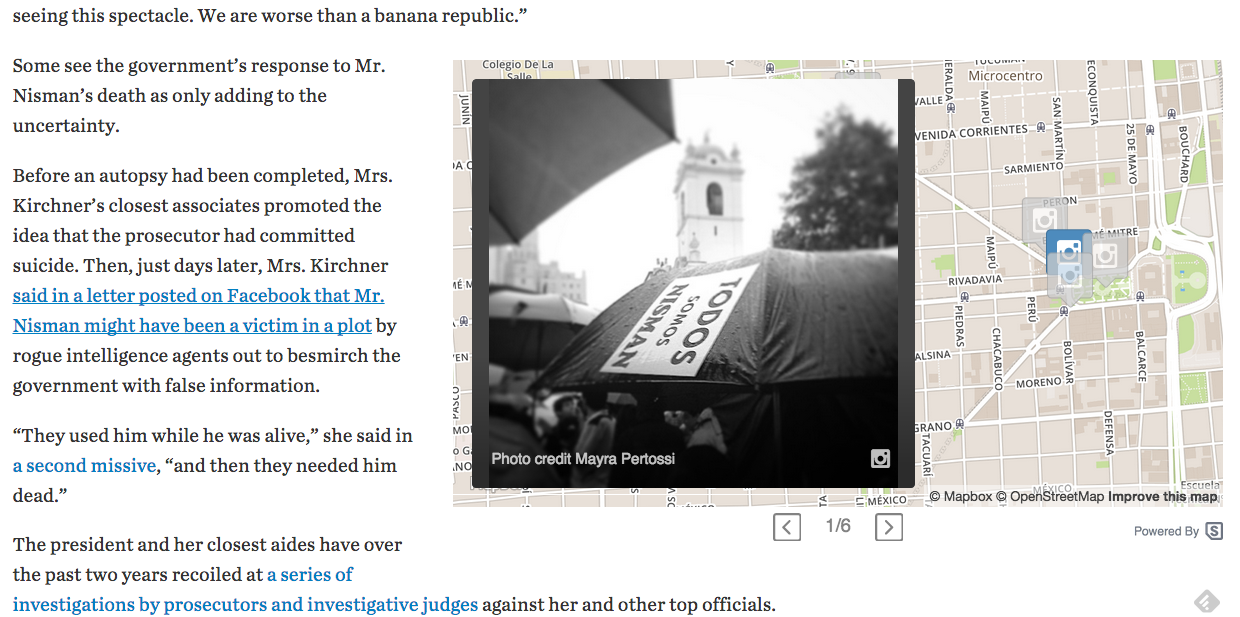Select the blue highlighted Instagram map marker
The image size is (1240, 617).
pos(1068,251)
